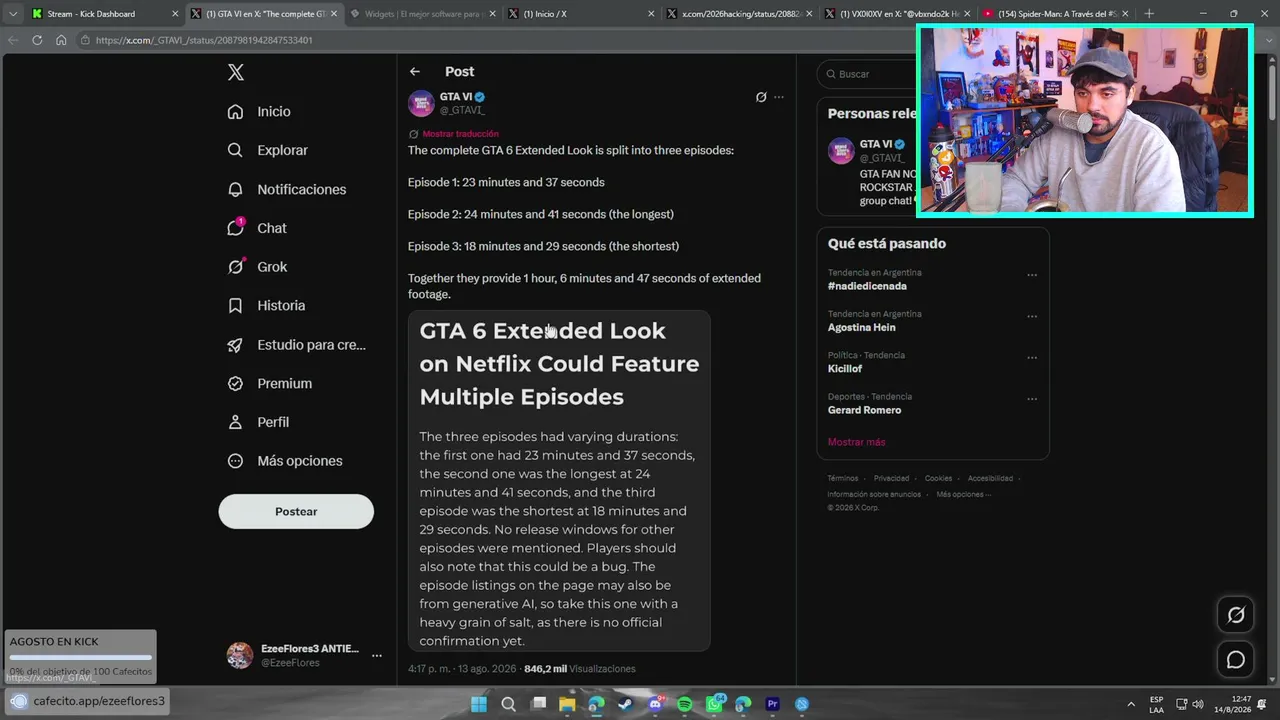Expand the Más opciones sidebar menu

285,461
